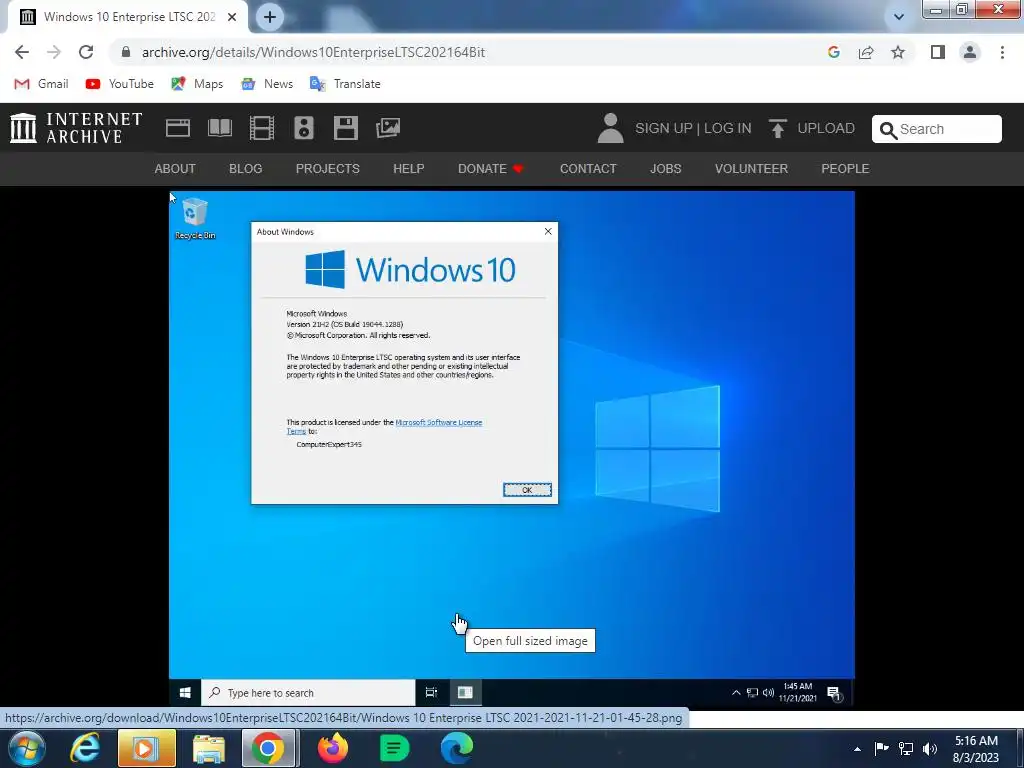Open the ABOUT menu item
This screenshot has height=768, width=1024.
[175, 168]
